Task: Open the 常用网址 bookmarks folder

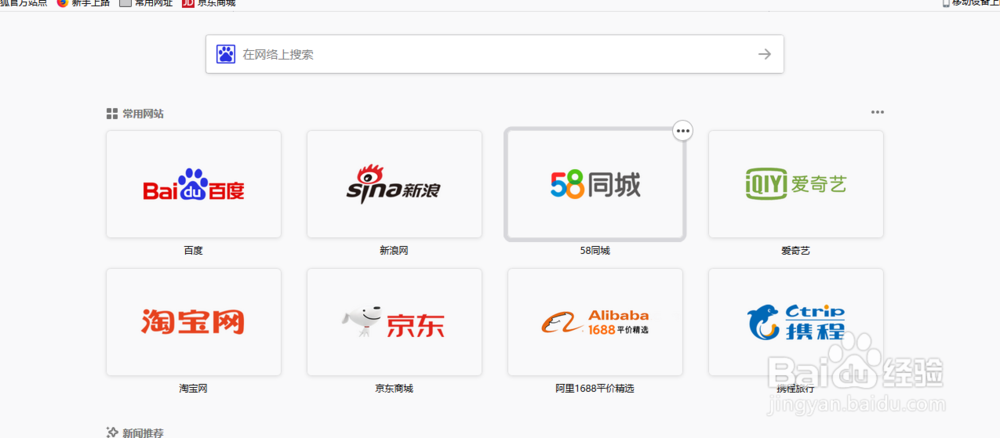Action: tap(146, 3)
